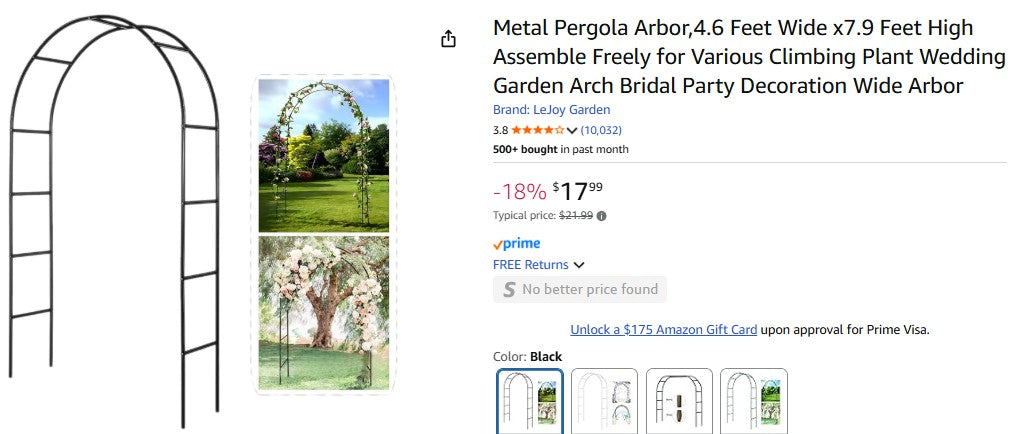This screenshot has height=434, width=1024.
Task: Click the 'S' price comparison icon
Action: tap(509, 289)
